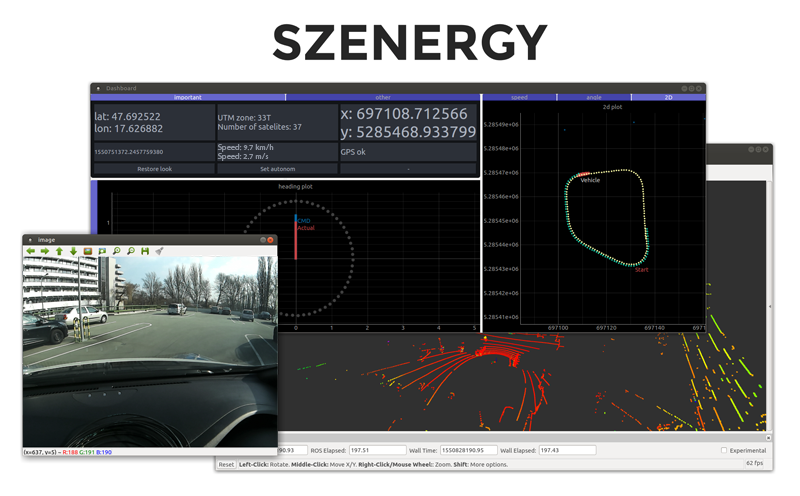800x496 pixels.
Task: Open the image window's title bar menu dot
Action: point(30,240)
